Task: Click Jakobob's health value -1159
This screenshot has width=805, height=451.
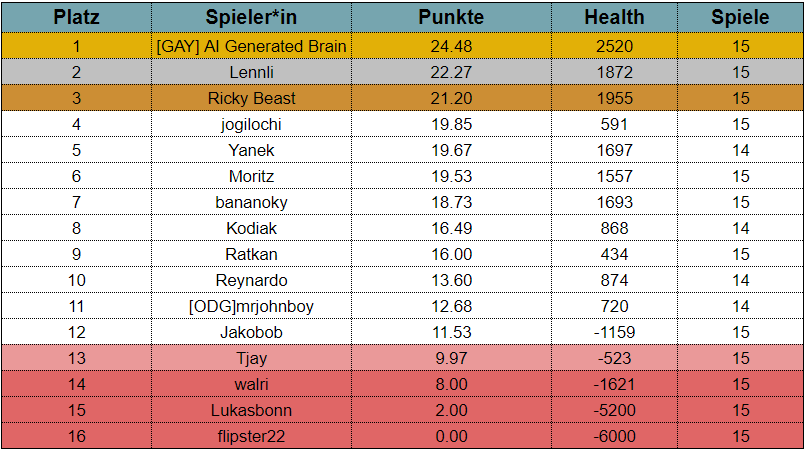Action: coord(615,332)
